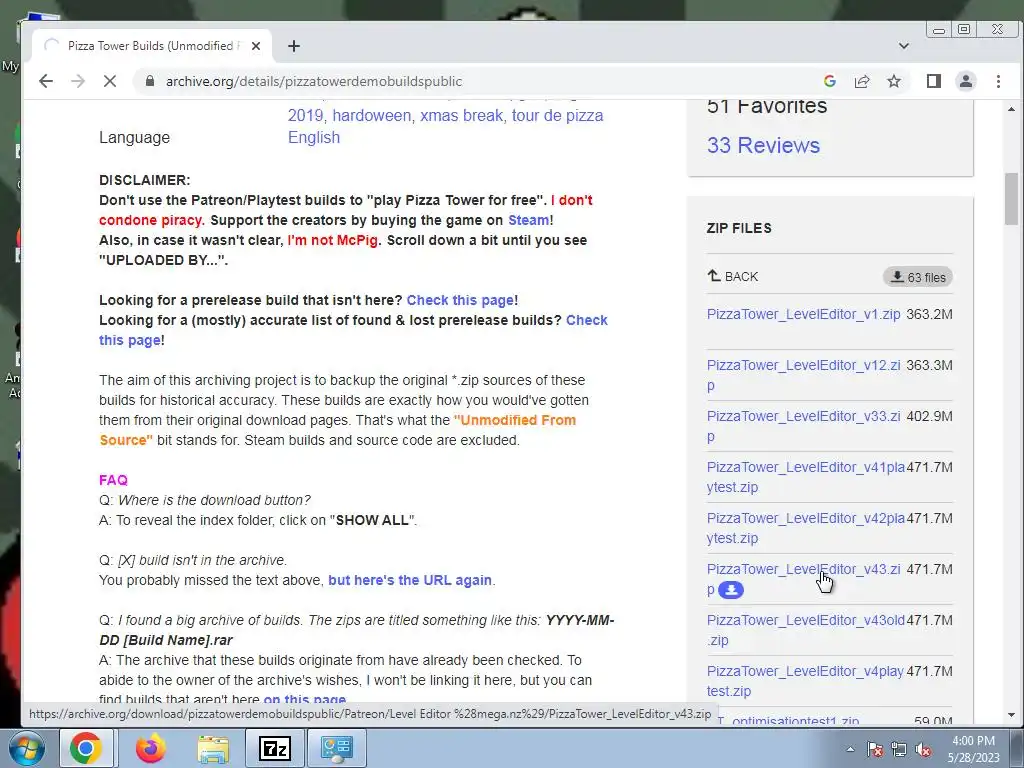Expand the tab search chevron
This screenshot has width=1024, height=768.
(x=904, y=46)
